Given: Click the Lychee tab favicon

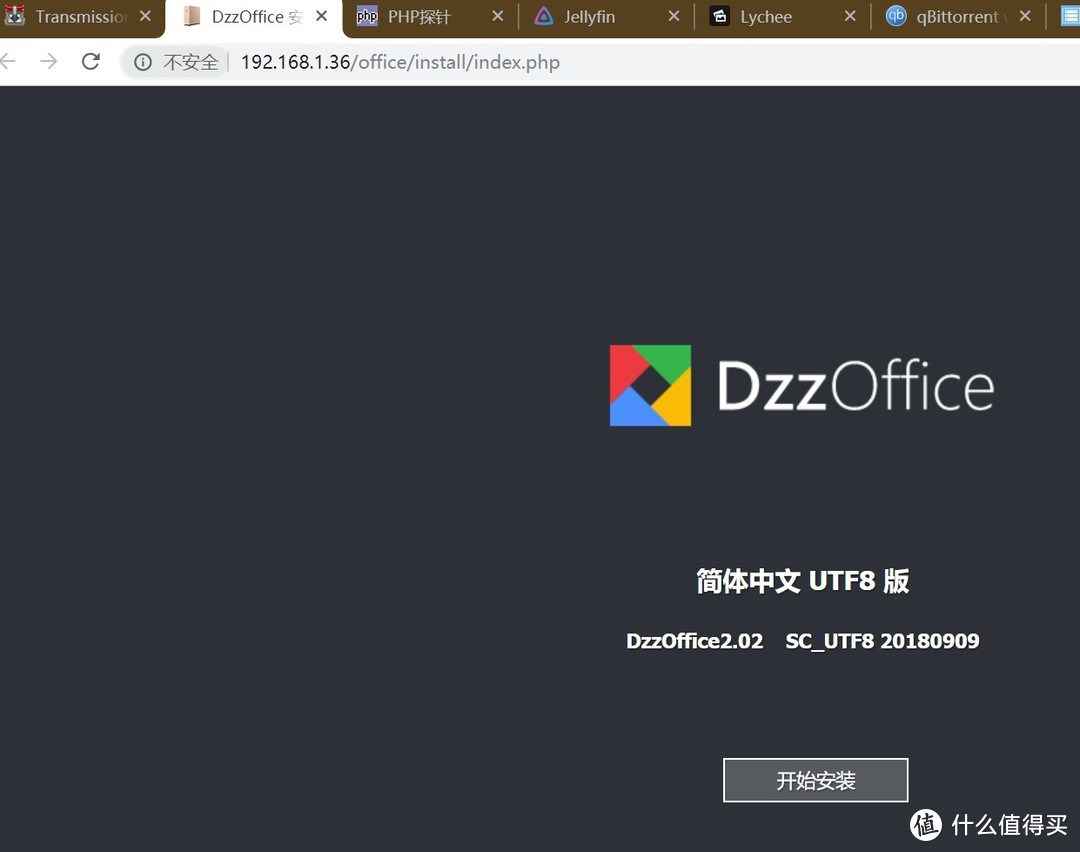Looking at the screenshot, I should click(x=720, y=16).
